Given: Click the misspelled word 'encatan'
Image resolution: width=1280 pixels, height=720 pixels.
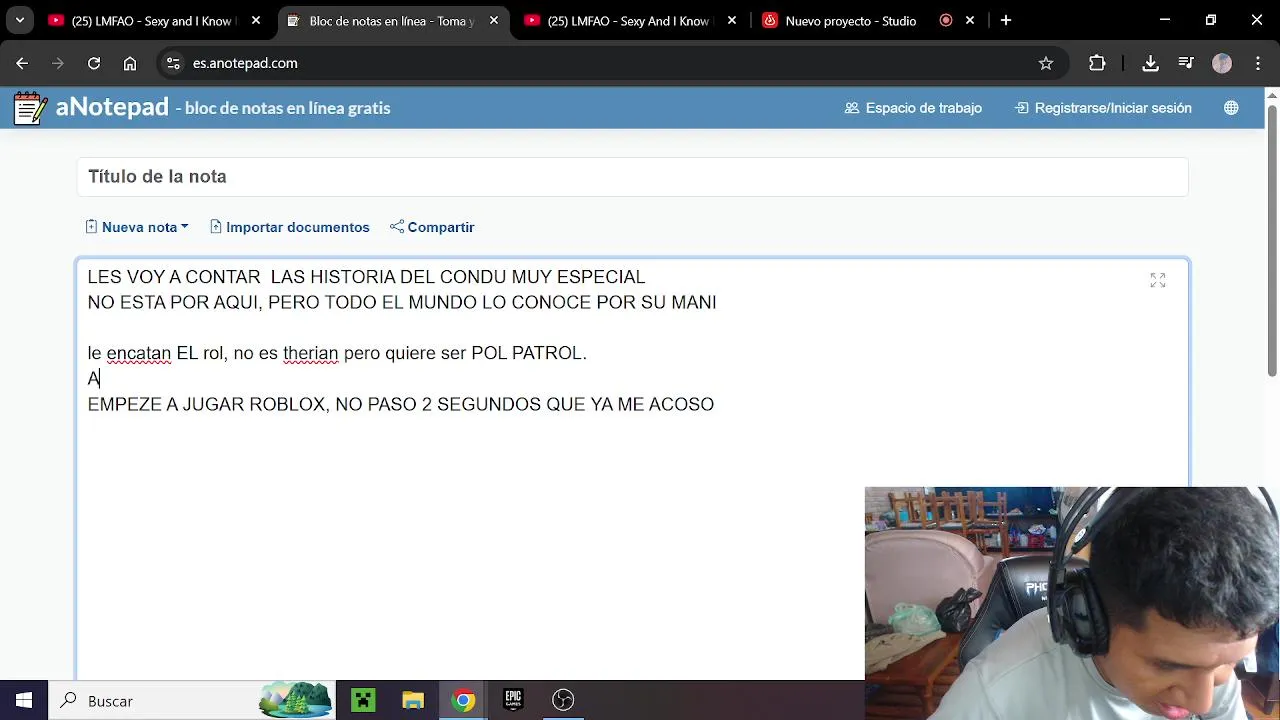Looking at the screenshot, I should pyautogui.click(x=138, y=353).
